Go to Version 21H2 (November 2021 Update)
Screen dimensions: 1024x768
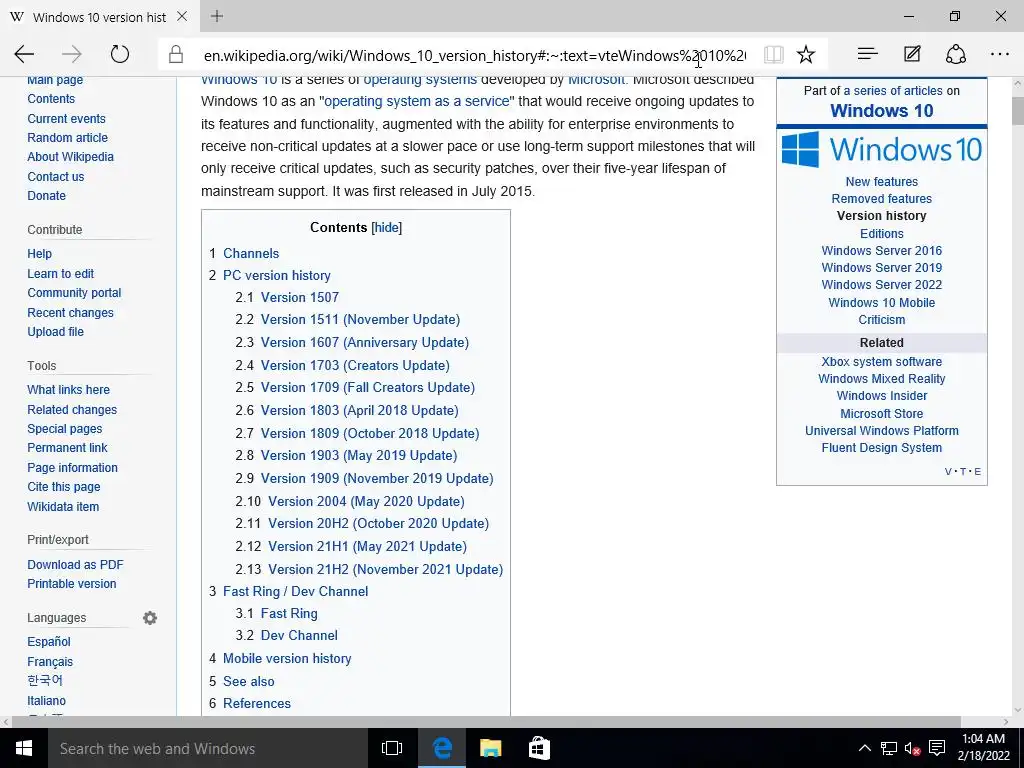click(385, 569)
